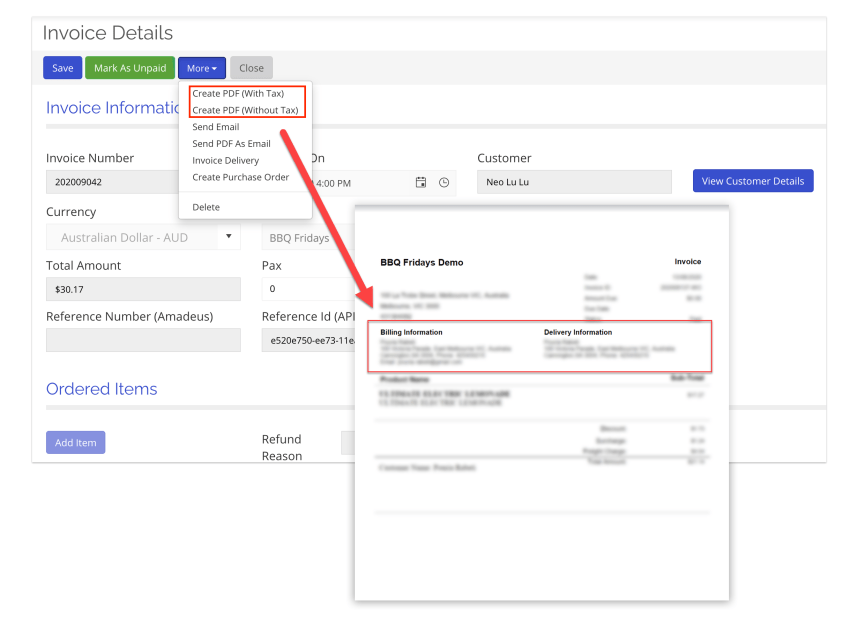Choose Send Email from the menu
Screen dimensions: 865x628
coord(216,127)
